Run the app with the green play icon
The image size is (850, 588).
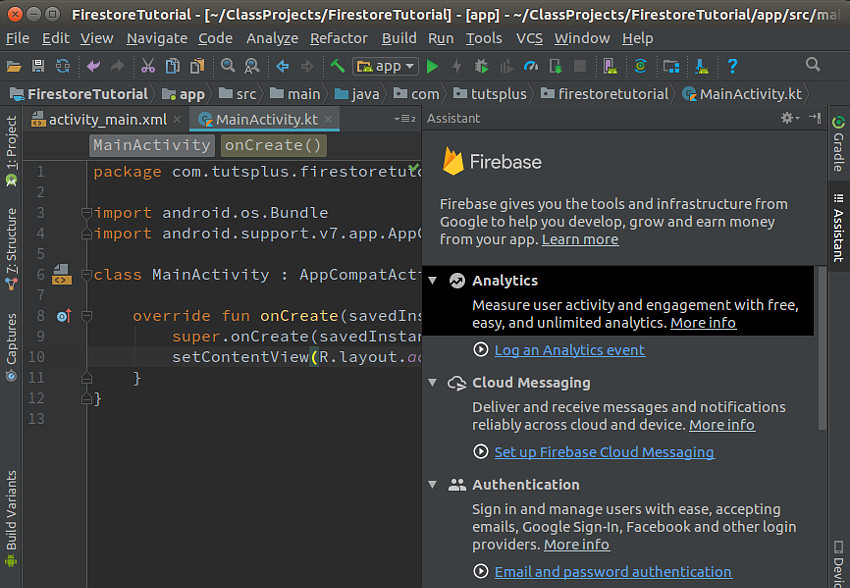click(x=432, y=68)
